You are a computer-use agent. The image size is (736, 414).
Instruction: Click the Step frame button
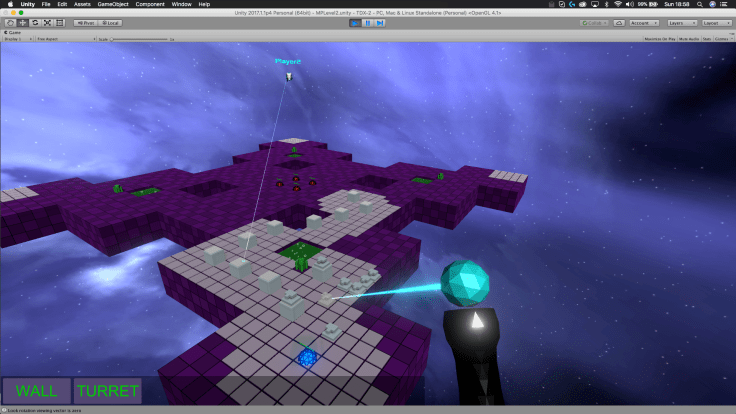pos(380,22)
